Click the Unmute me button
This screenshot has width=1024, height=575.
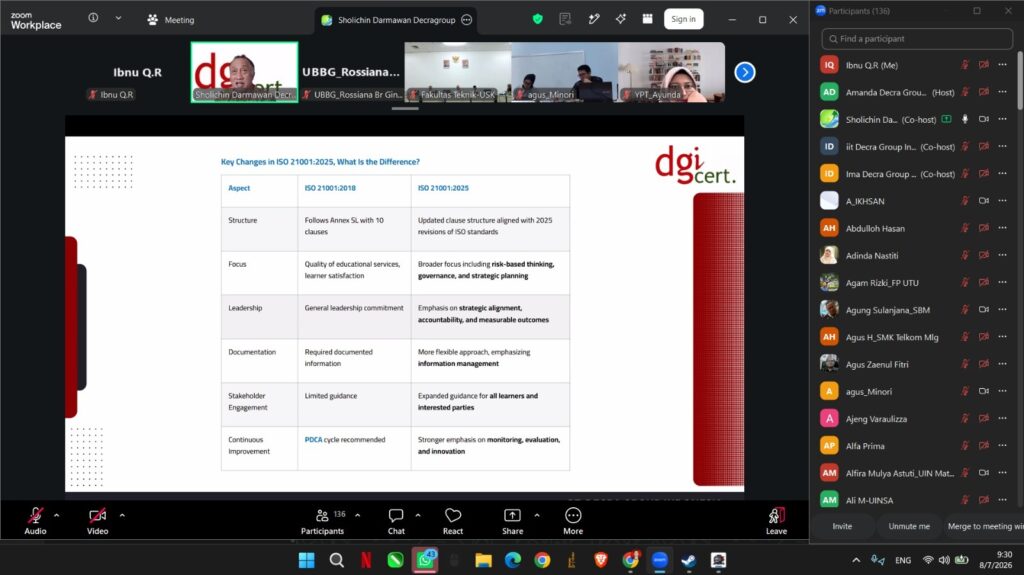pyautogui.click(x=909, y=526)
